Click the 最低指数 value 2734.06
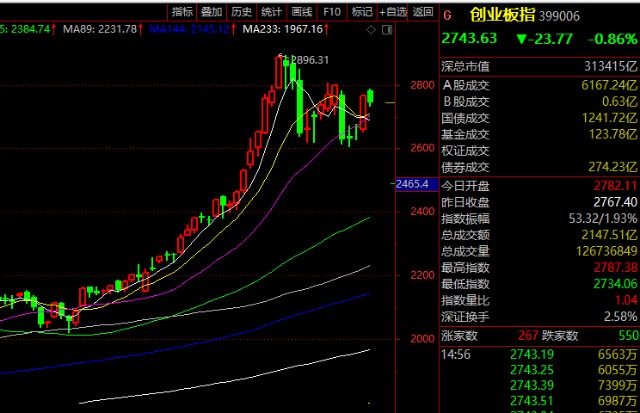Screen dimensions: 640x413 615,284
